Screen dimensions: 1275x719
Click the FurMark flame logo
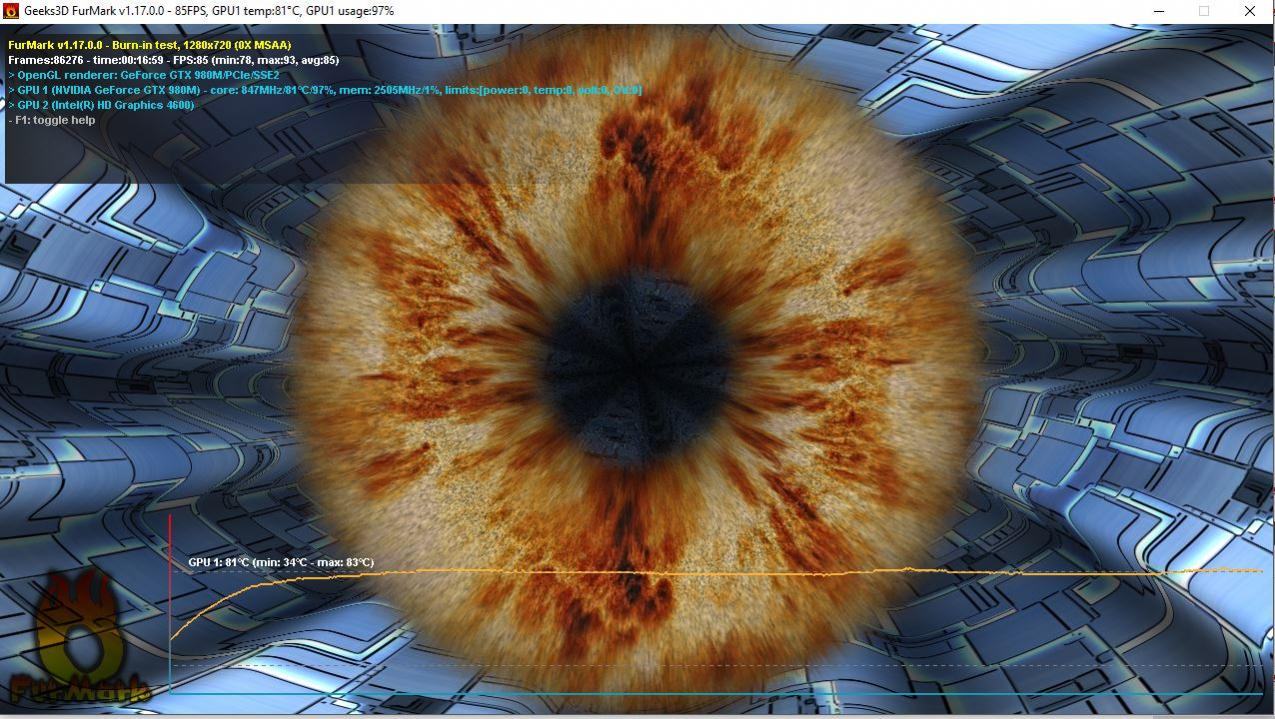[78, 636]
